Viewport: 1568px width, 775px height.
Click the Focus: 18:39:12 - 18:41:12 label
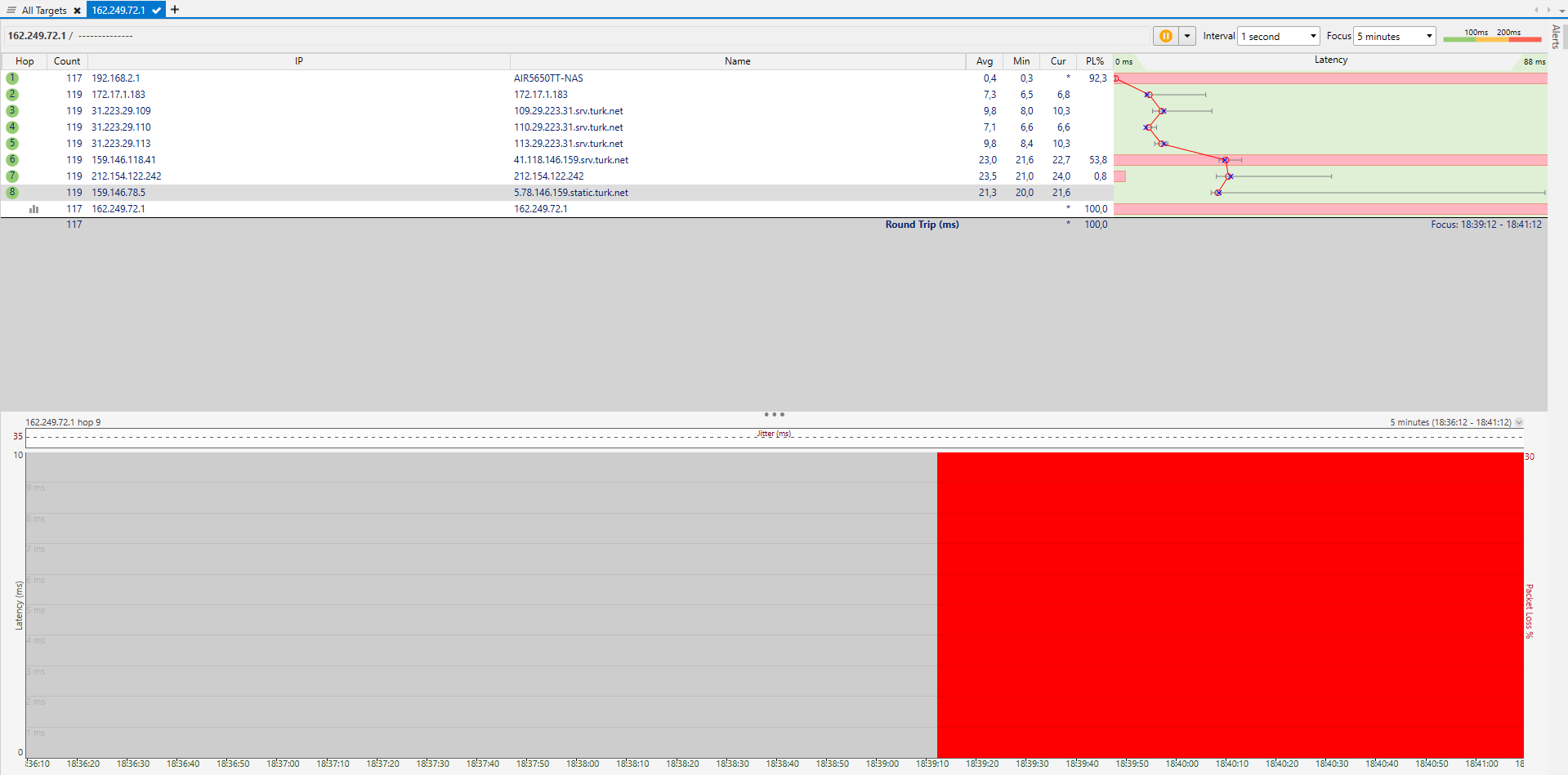(1486, 225)
